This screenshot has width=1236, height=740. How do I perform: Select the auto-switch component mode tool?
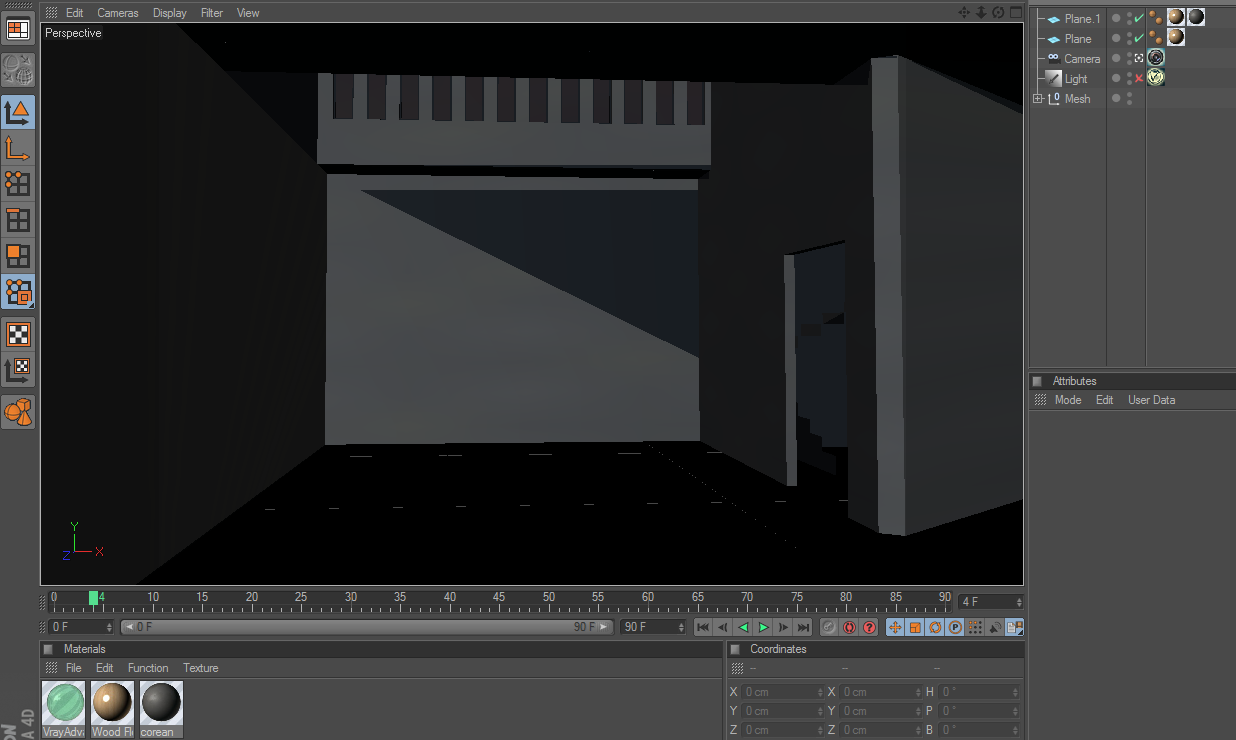18,291
